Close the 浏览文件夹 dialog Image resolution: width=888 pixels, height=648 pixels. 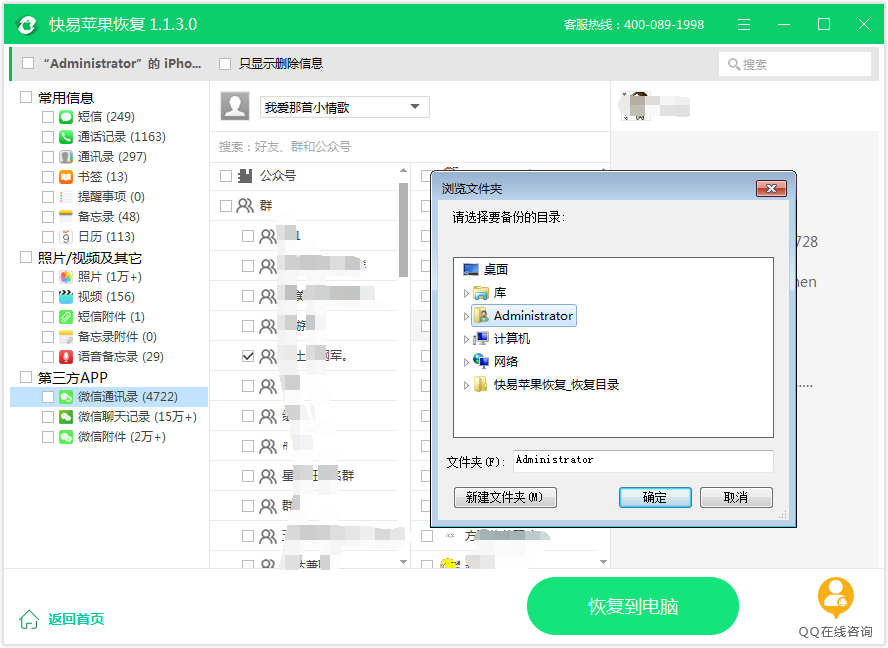(771, 189)
